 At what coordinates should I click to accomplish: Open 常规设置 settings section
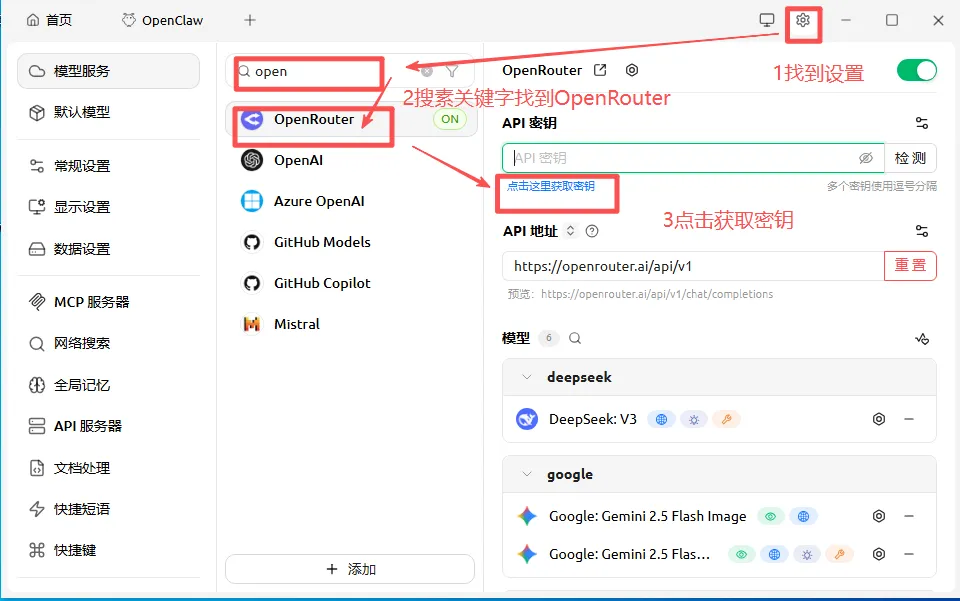pos(108,166)
